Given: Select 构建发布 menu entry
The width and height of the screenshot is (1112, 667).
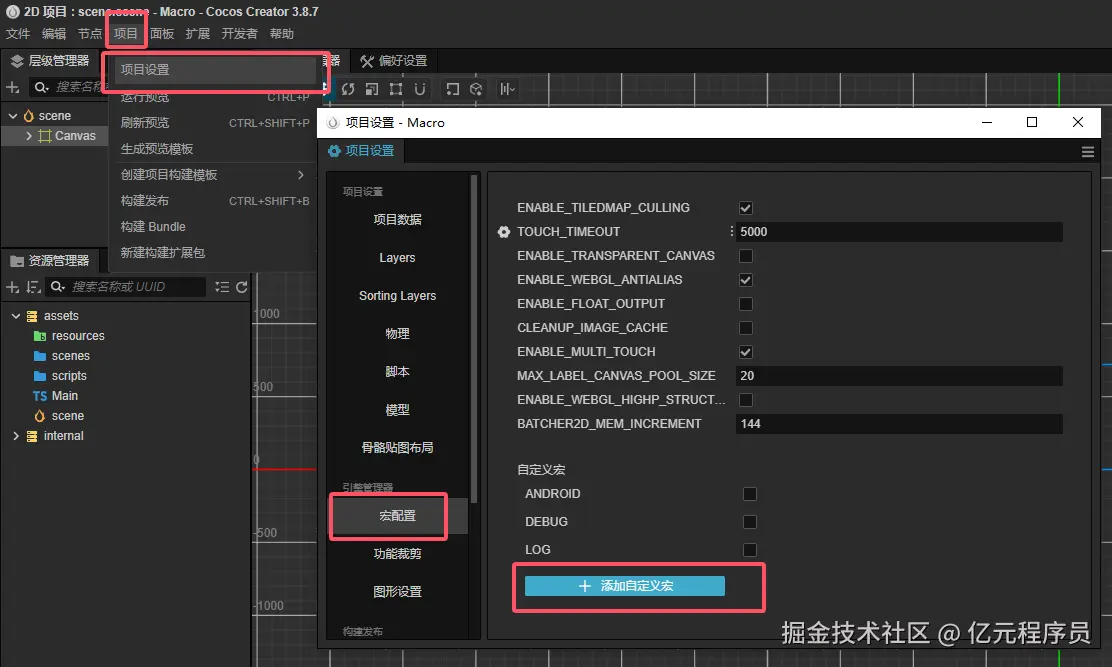Looking at the screenshot, I should [x=214, y=201].
